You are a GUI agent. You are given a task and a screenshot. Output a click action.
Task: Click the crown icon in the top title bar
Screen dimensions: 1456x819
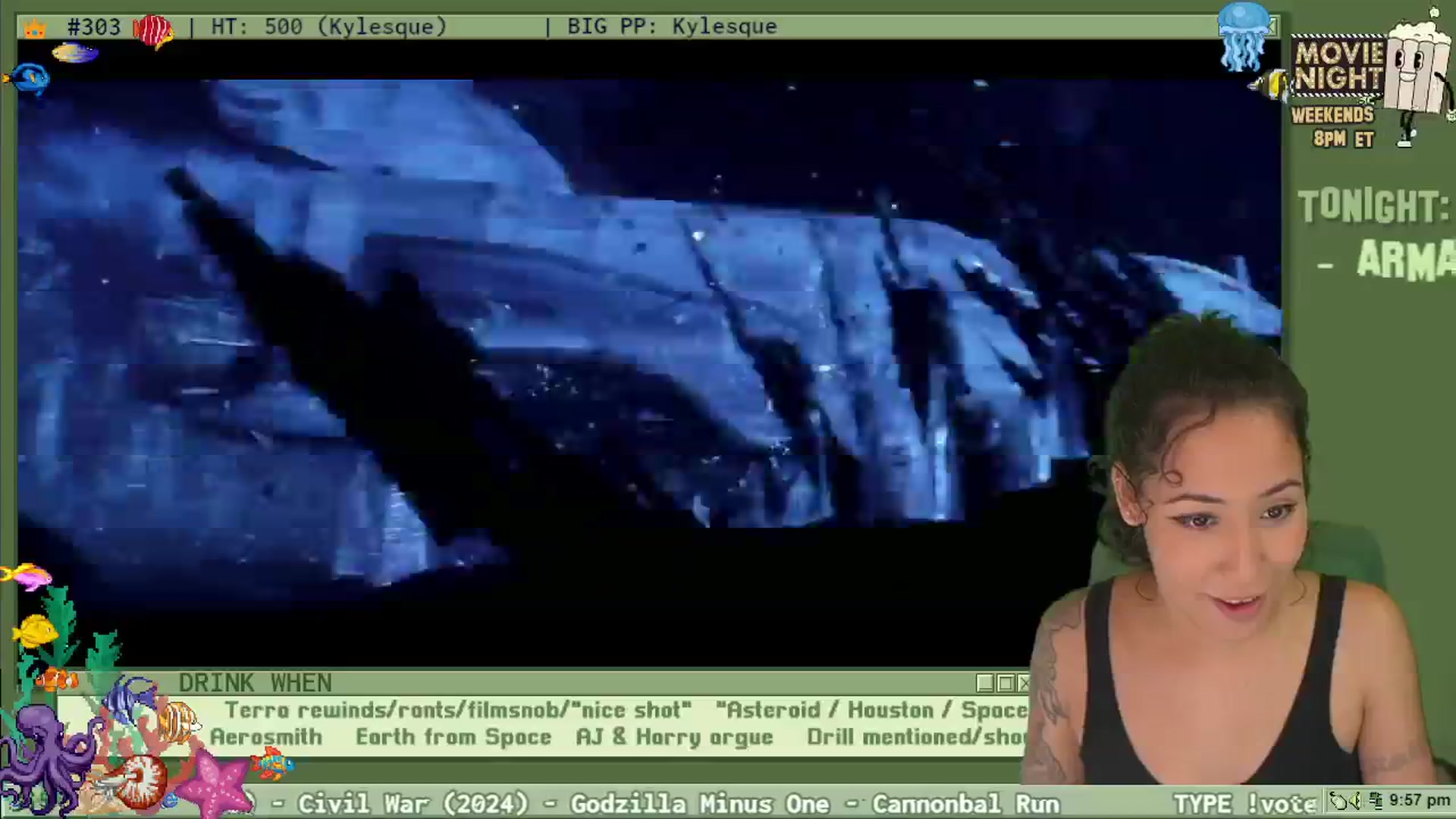(34, 28)
